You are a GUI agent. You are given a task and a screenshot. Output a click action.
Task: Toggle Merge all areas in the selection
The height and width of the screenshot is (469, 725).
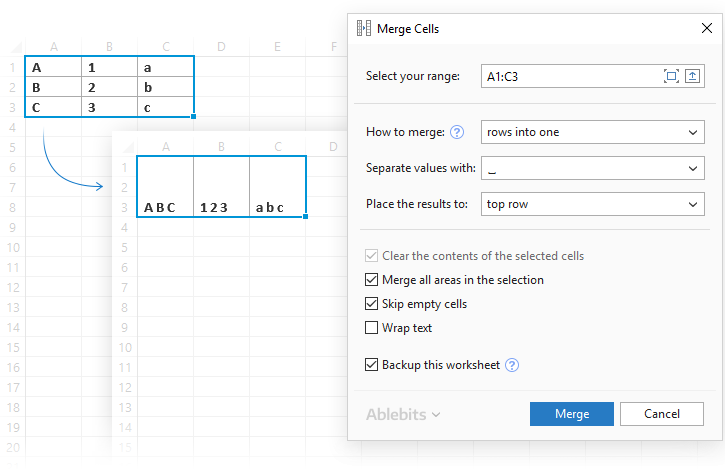point(373,280)
